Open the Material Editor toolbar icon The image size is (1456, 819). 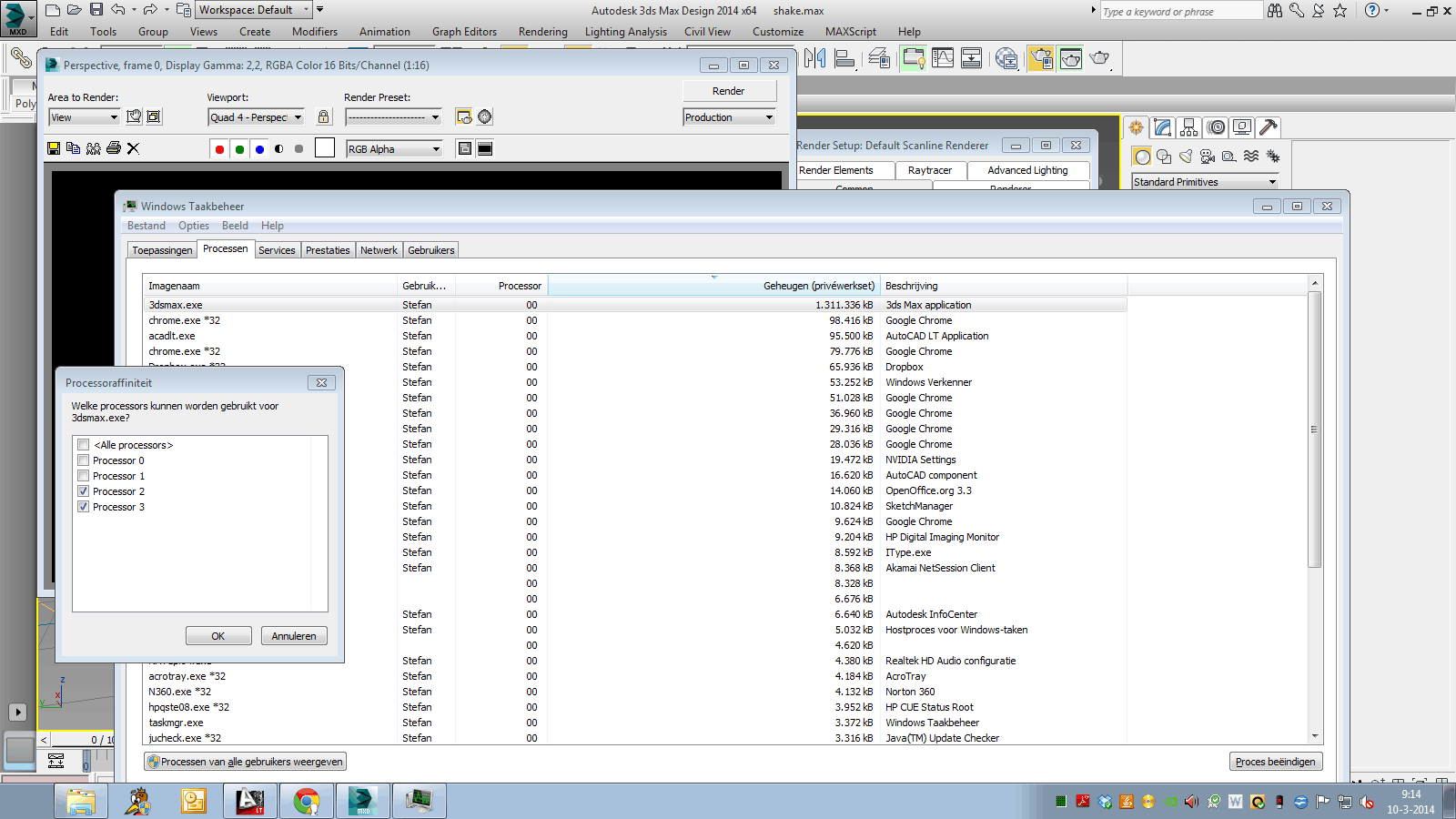point(1006,58)
